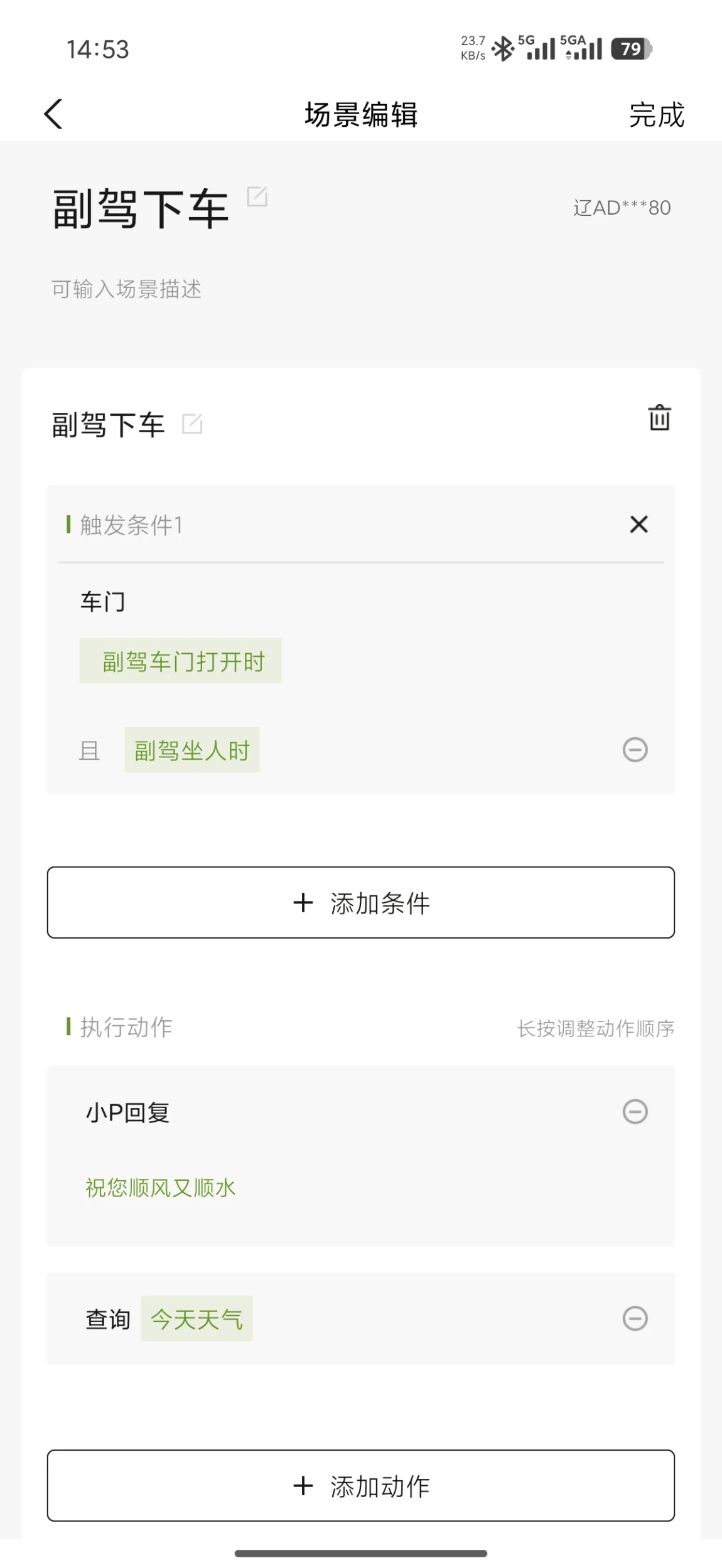Screen dimensions: 722x1568
Task: Remove the 查询 今天天气 action with its minus icon
Action: click(x=635, y=1318)
